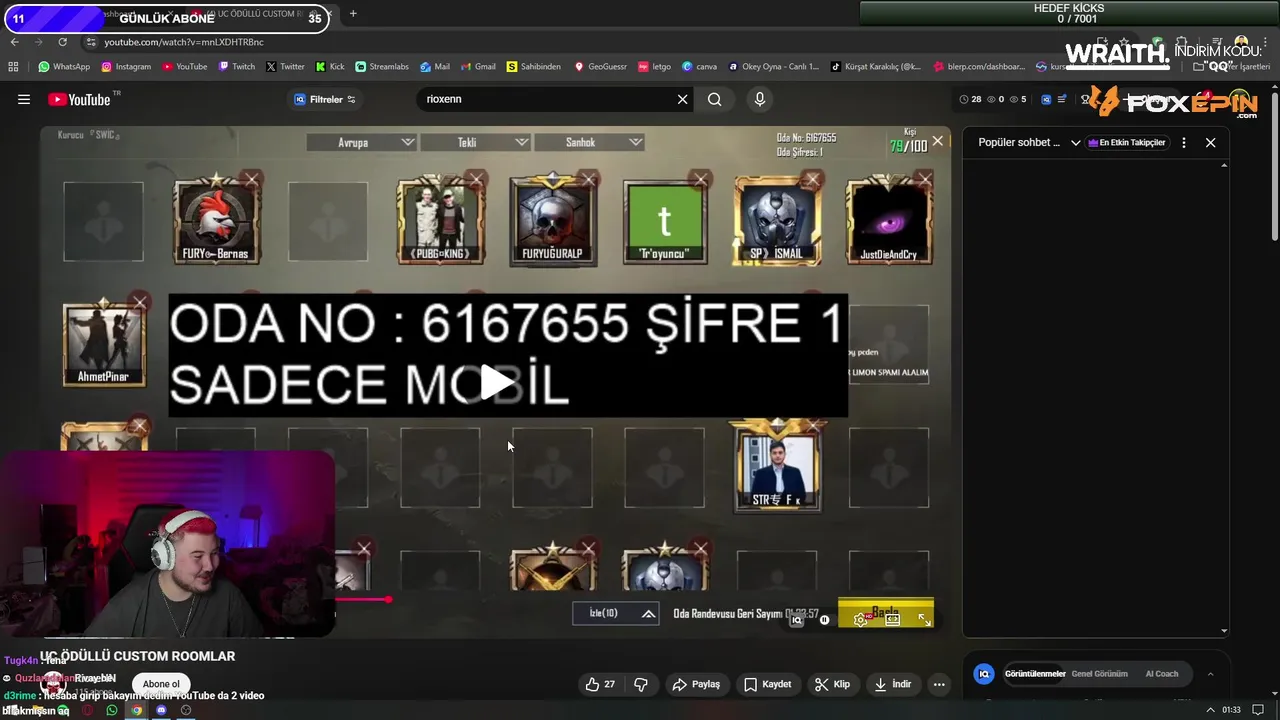Open the browser apps grid icon
The height and width of the screenshot is (720, 1280).
click(13, 67)
